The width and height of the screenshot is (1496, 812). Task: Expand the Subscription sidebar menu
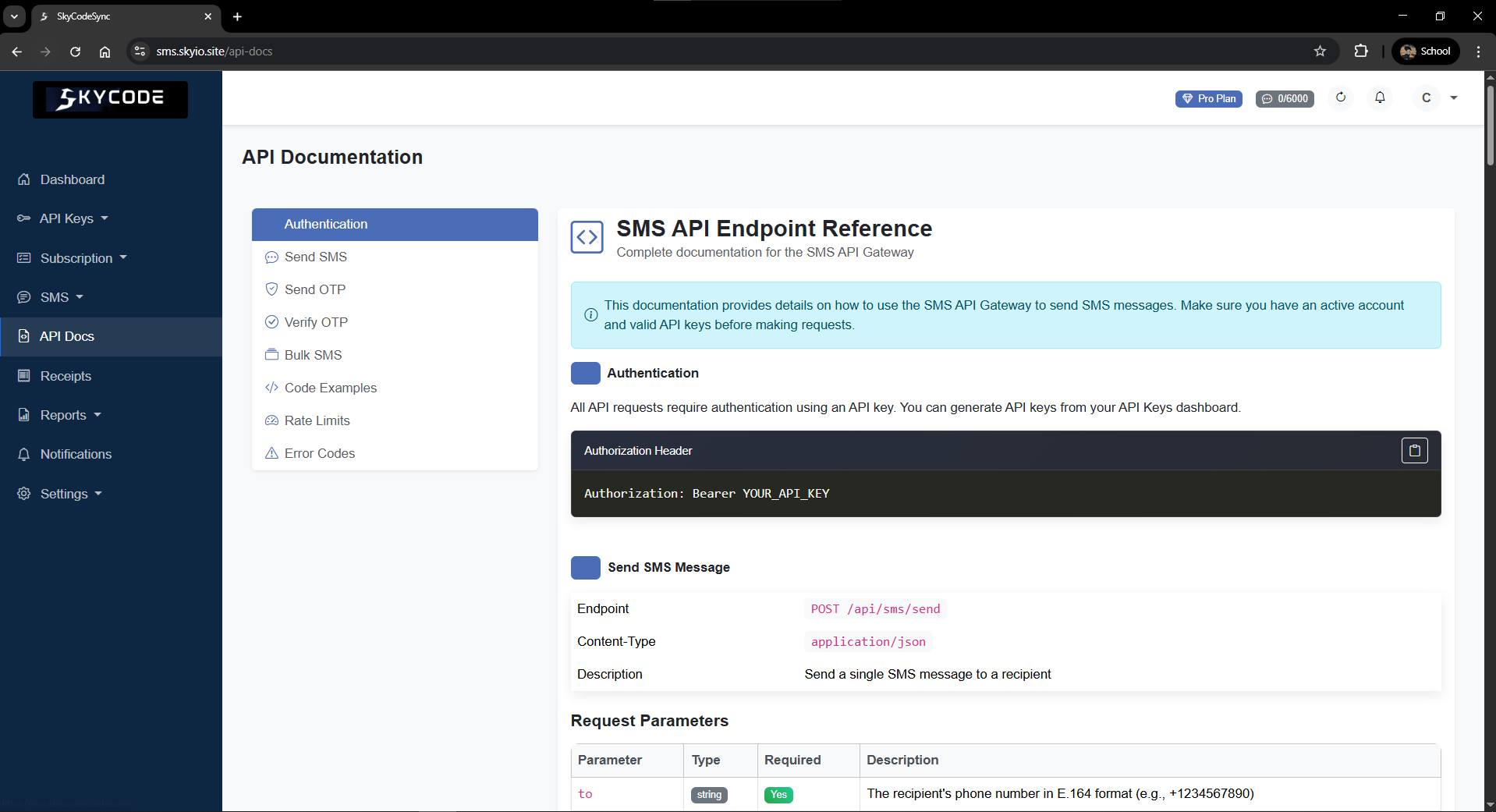tap(111, 258)
